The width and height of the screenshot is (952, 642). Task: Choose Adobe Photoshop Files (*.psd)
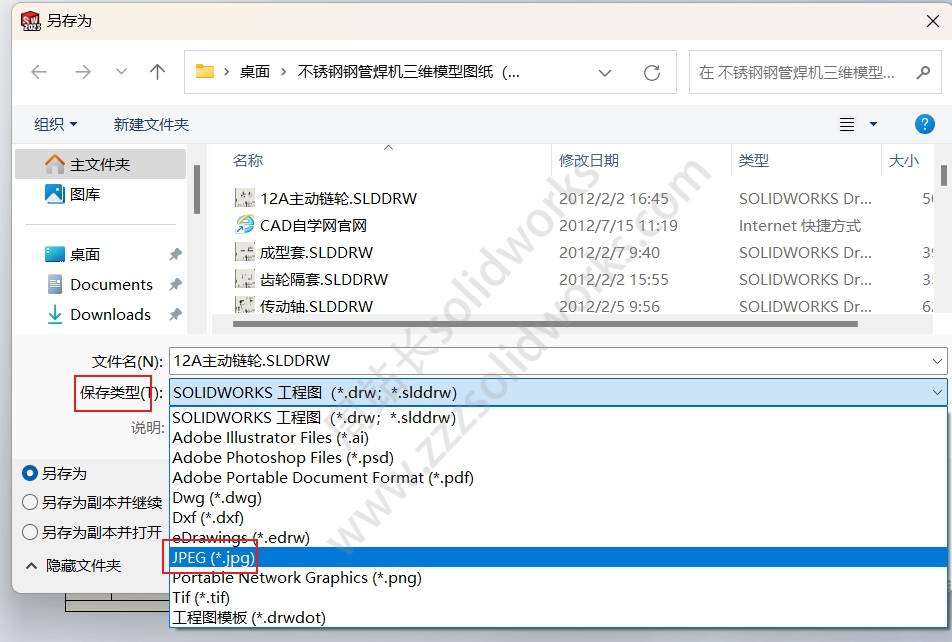(558, 457)
